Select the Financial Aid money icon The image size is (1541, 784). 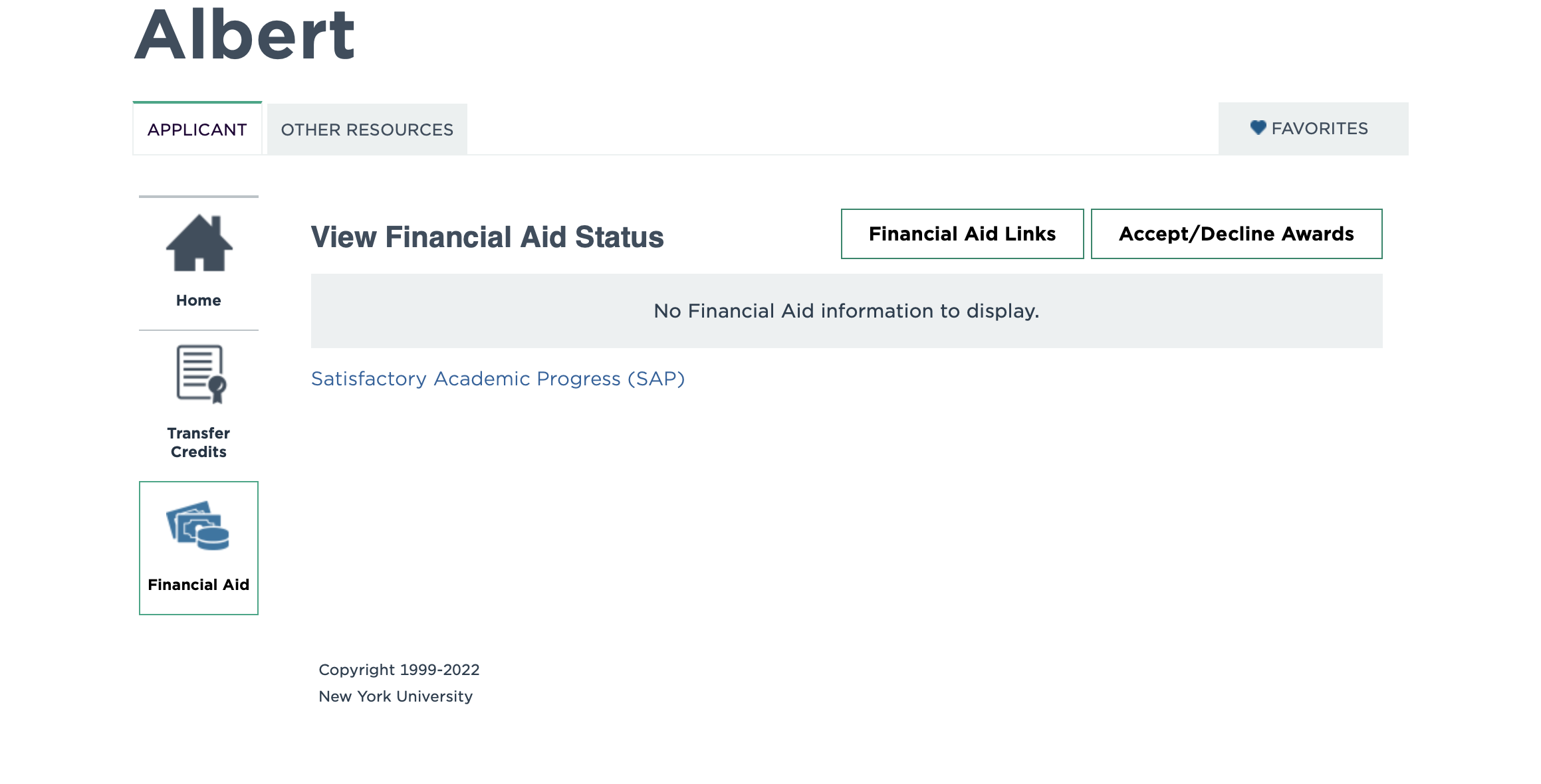tap(197, 526)
